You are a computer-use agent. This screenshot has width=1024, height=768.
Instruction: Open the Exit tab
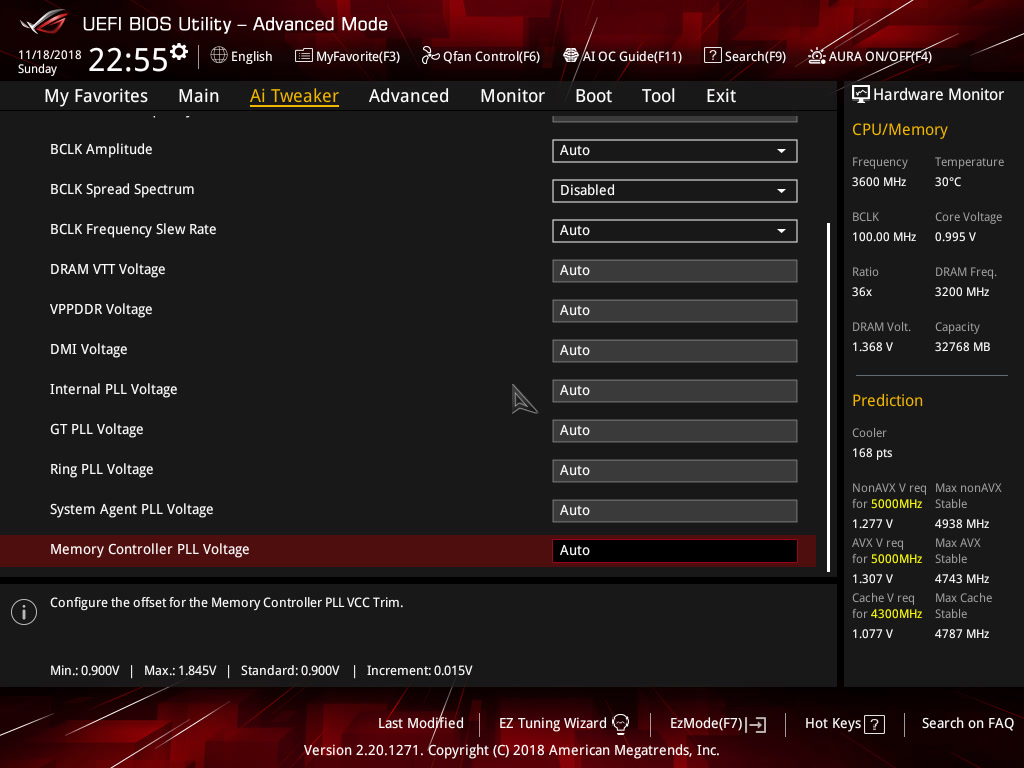click(x=721, y=96)
